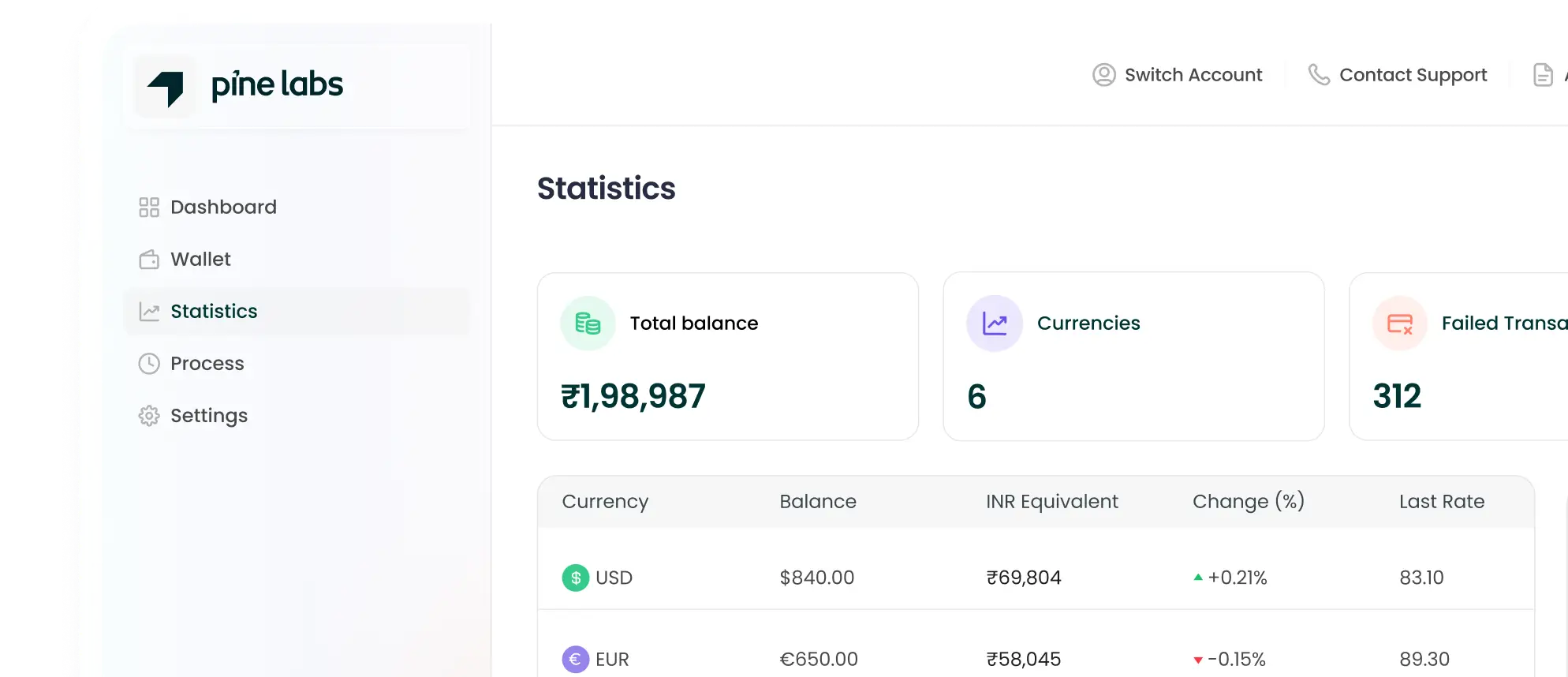Click the EUR currency label
The height and width of the screenshot is (677, 1568).
[x=612, y=659]
